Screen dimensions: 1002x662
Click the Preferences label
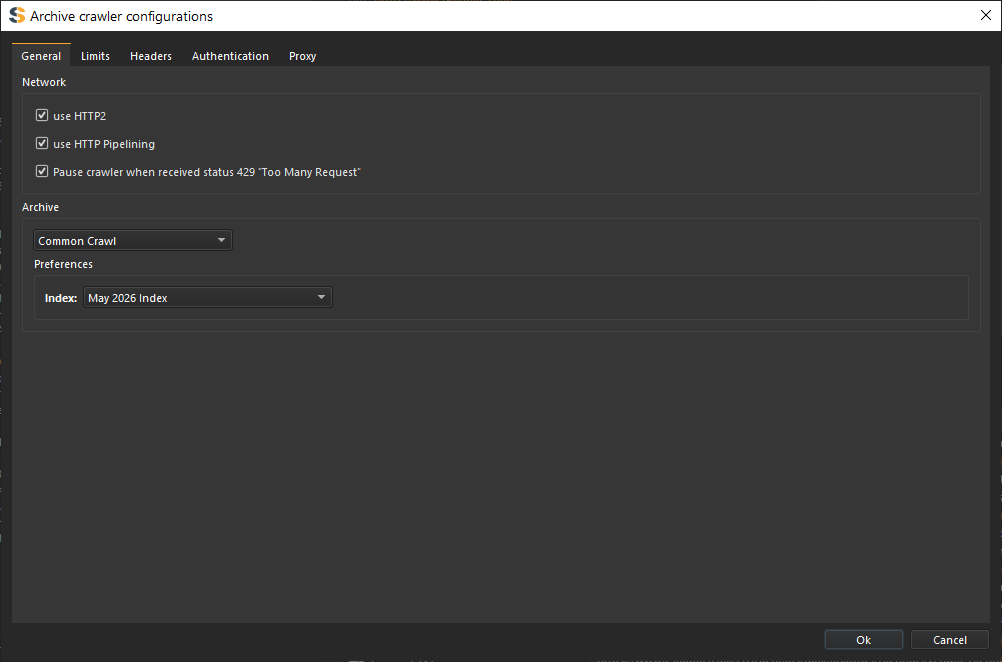coord(63,264)
